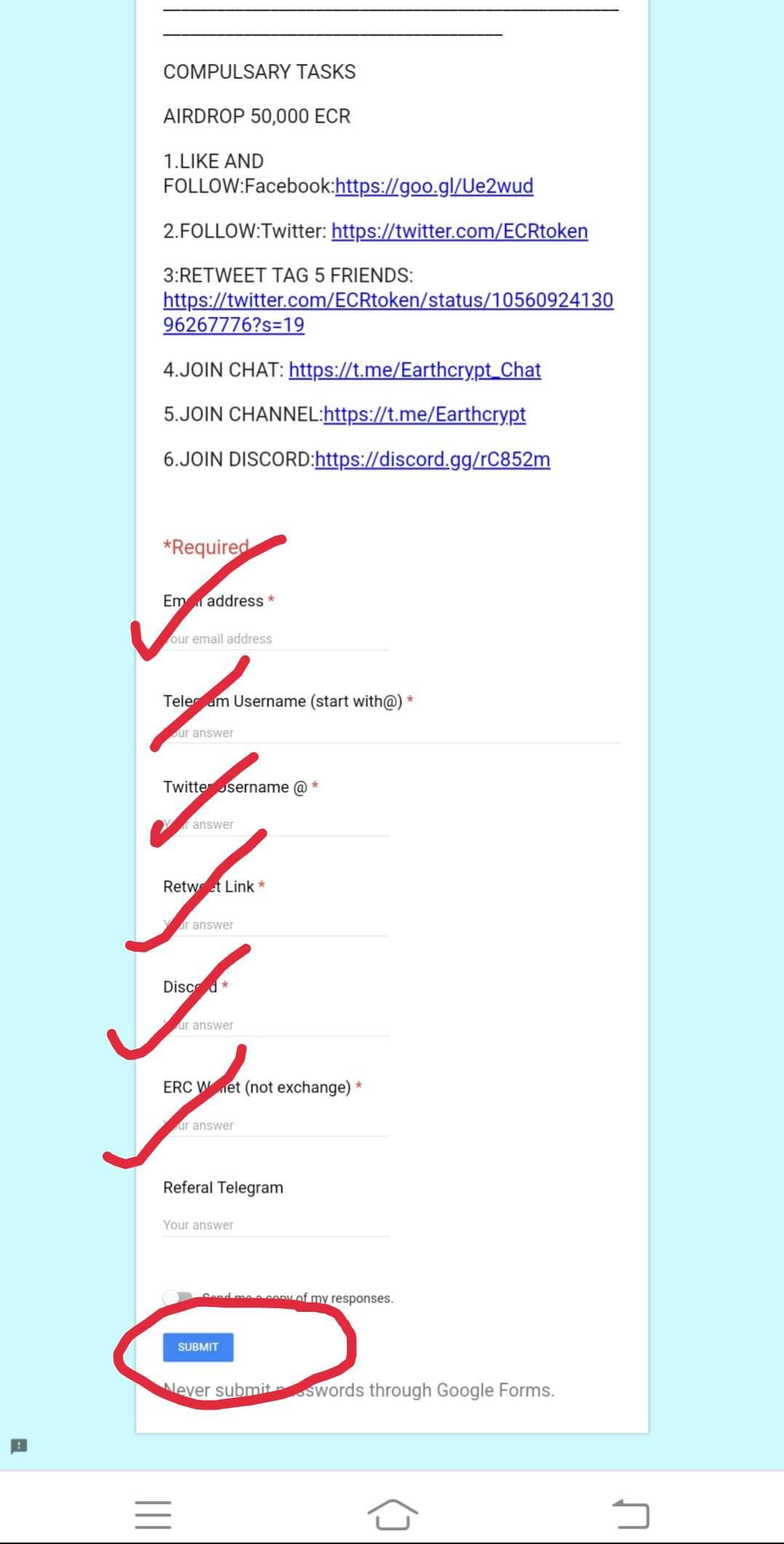Tap the Android recent apps menu icon
The height and width of the screenshot is (1544, 784).
click(153, 1514)
